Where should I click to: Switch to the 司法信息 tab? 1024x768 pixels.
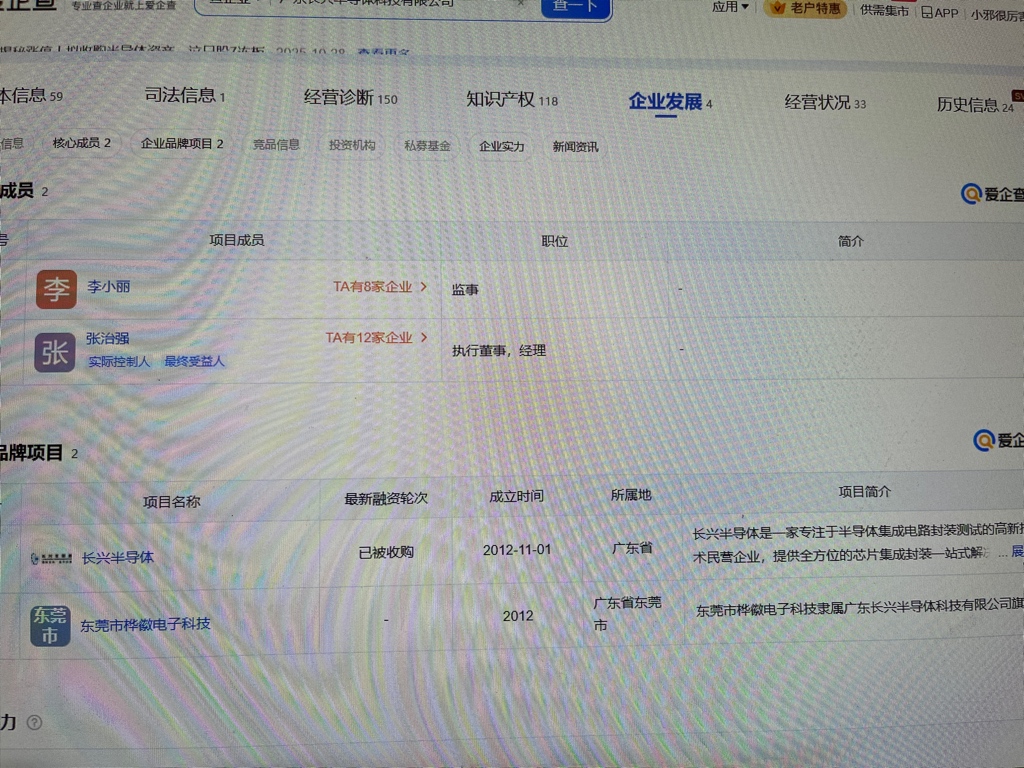[185, 96]
